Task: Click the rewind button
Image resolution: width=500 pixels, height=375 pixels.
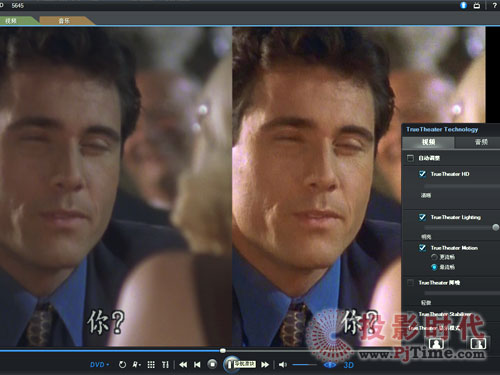Action: 183,365
